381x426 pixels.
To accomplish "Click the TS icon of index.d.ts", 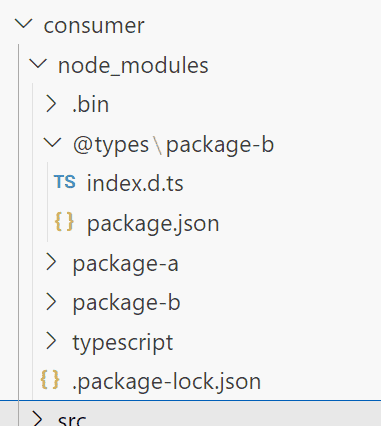I will coord(65,182).
